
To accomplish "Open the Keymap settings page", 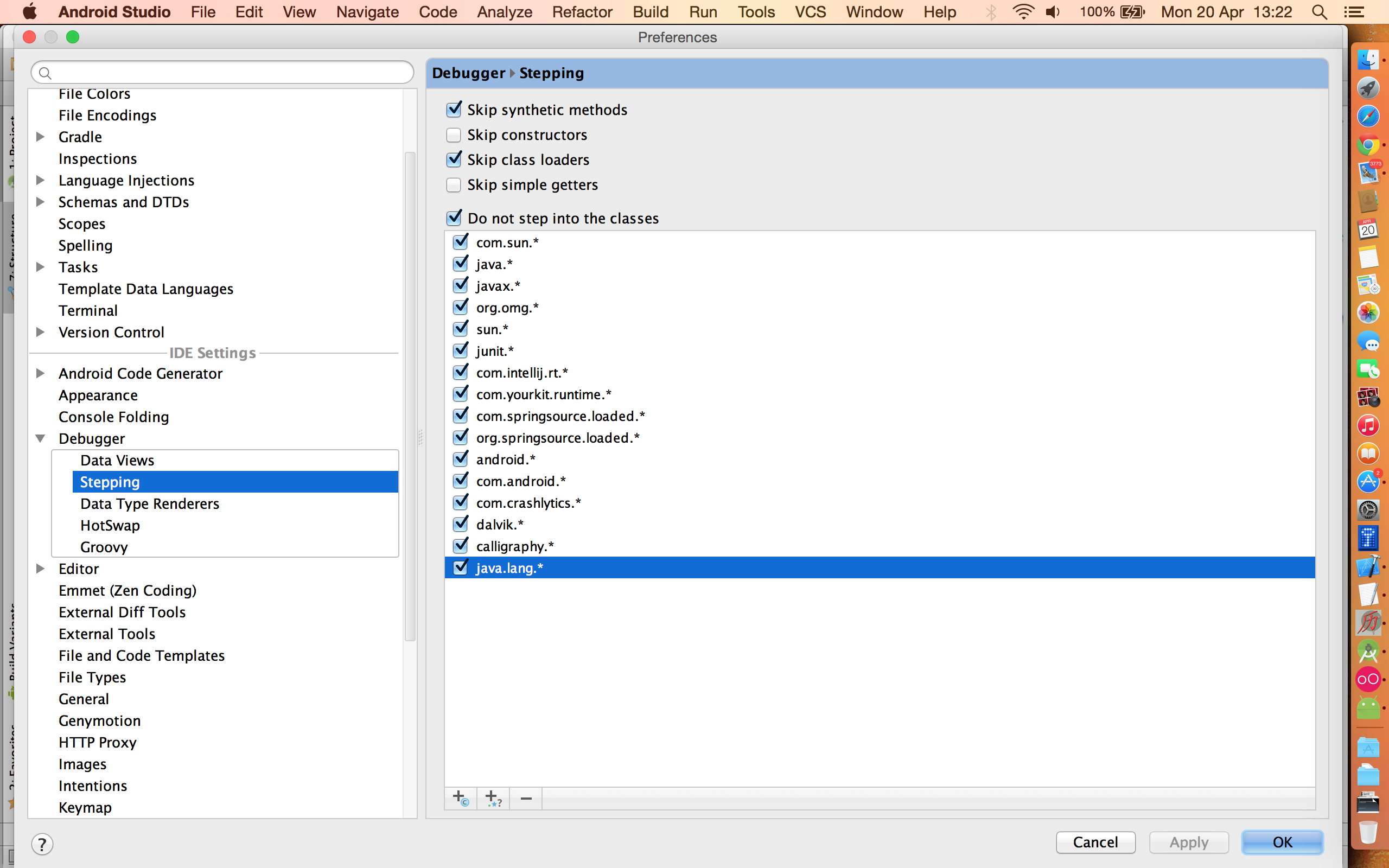I will pos(85,807).
